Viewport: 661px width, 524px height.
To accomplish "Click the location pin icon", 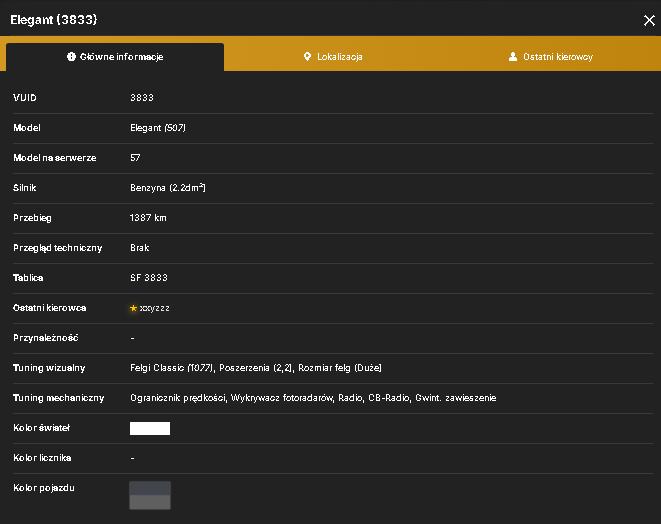I will 307,56.
